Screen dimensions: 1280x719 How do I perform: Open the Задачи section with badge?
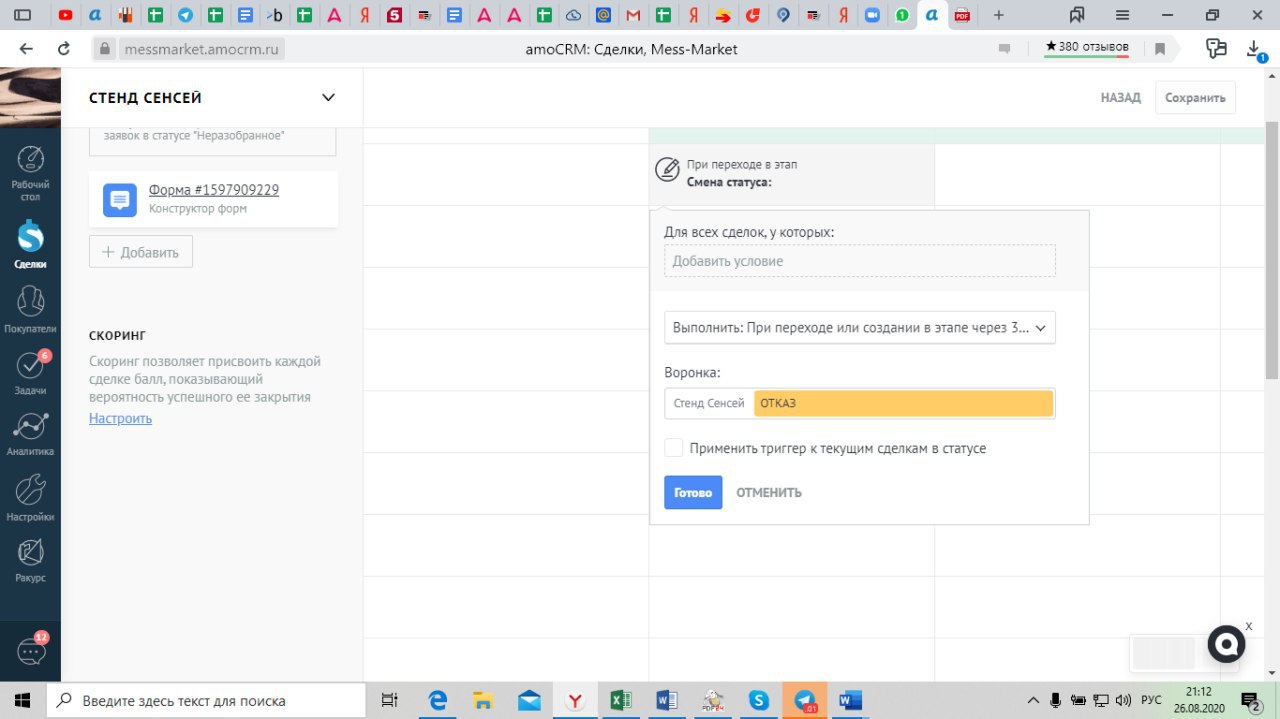click(x=31, y=374)
